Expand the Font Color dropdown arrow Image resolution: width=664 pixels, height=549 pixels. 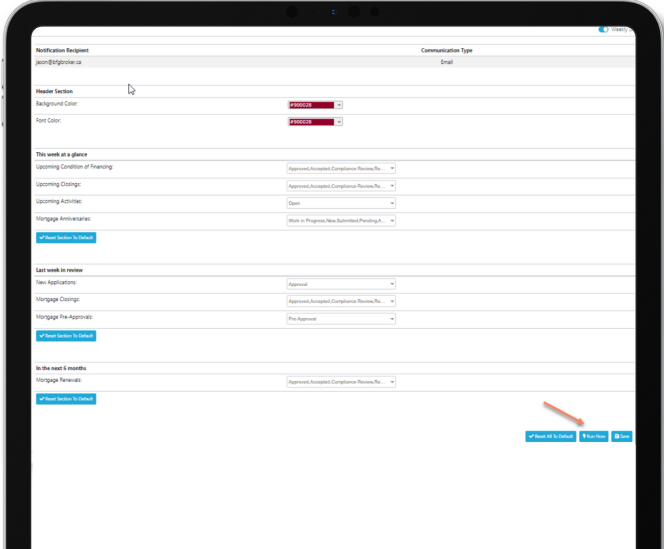339,122
